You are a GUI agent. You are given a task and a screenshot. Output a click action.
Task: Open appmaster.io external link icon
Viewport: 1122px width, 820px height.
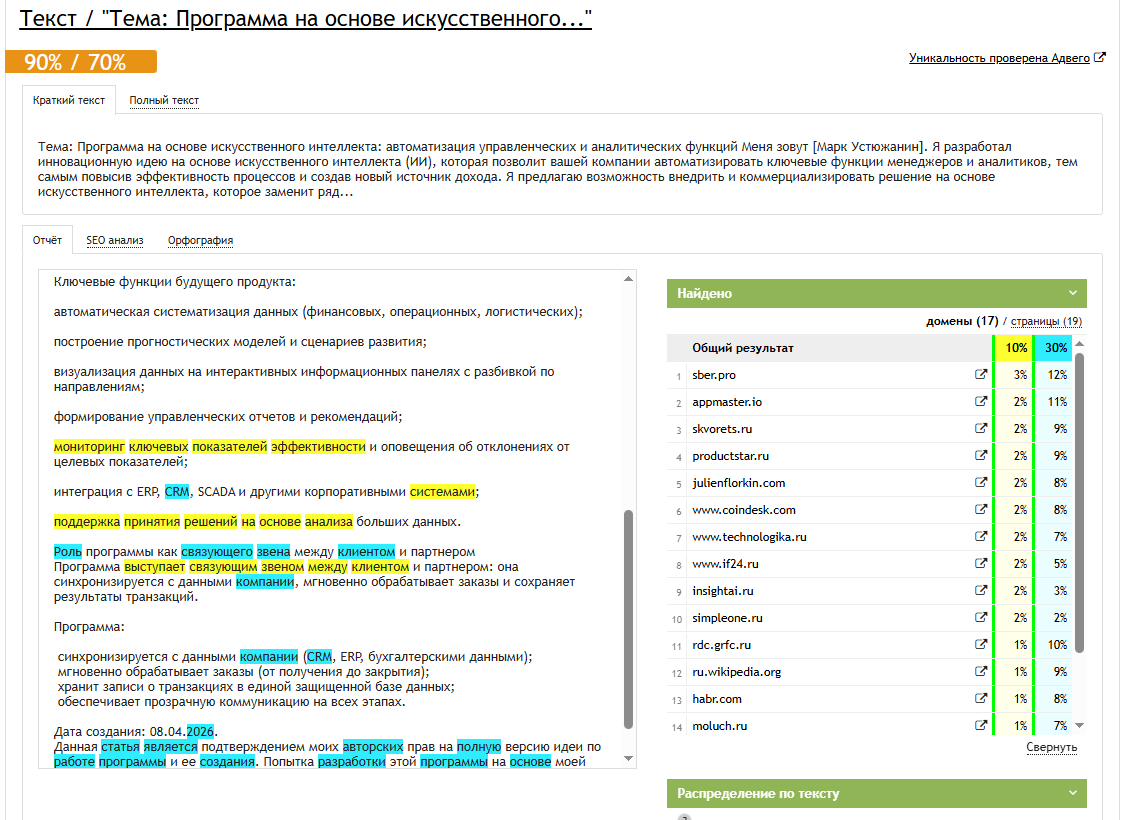coord(981,401)
